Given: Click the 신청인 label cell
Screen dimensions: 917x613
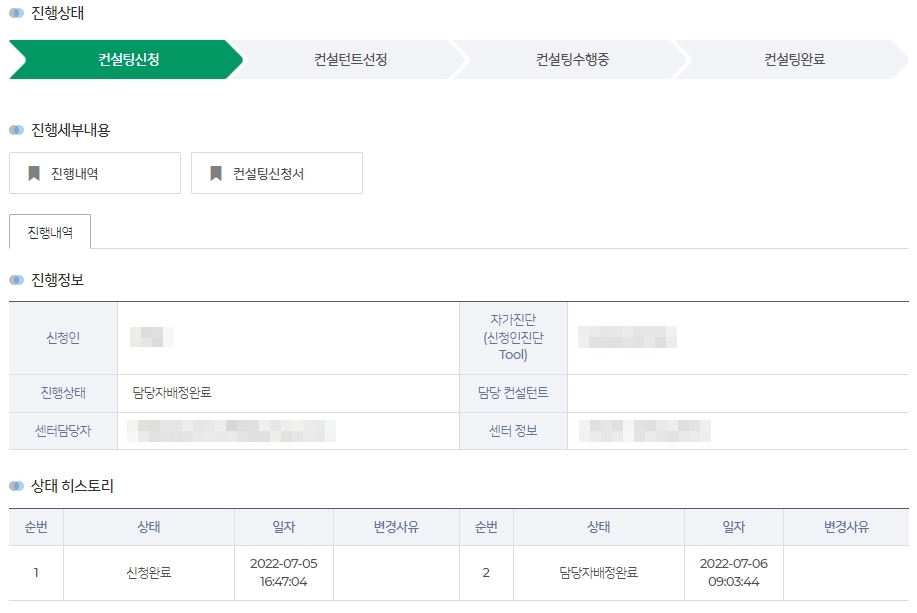Looking at the screenshot, I should [x=63, y=338].
